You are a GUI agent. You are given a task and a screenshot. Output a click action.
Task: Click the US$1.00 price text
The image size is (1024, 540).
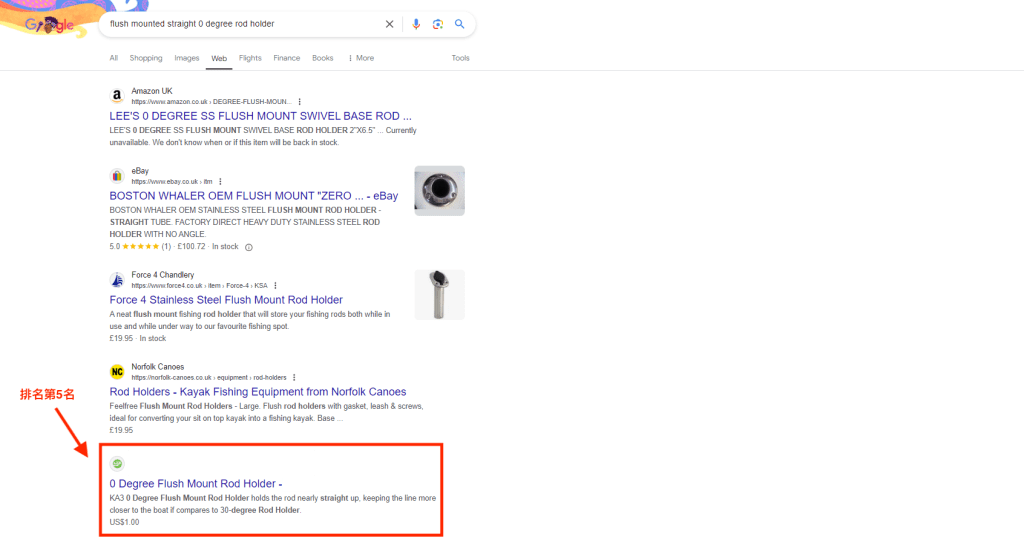124,522
